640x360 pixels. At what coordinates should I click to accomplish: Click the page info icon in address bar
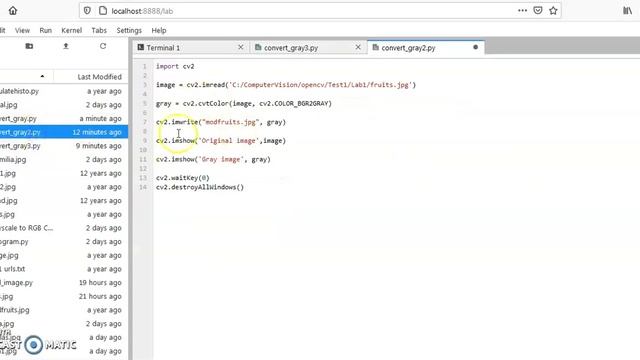[x=103, y=11]
